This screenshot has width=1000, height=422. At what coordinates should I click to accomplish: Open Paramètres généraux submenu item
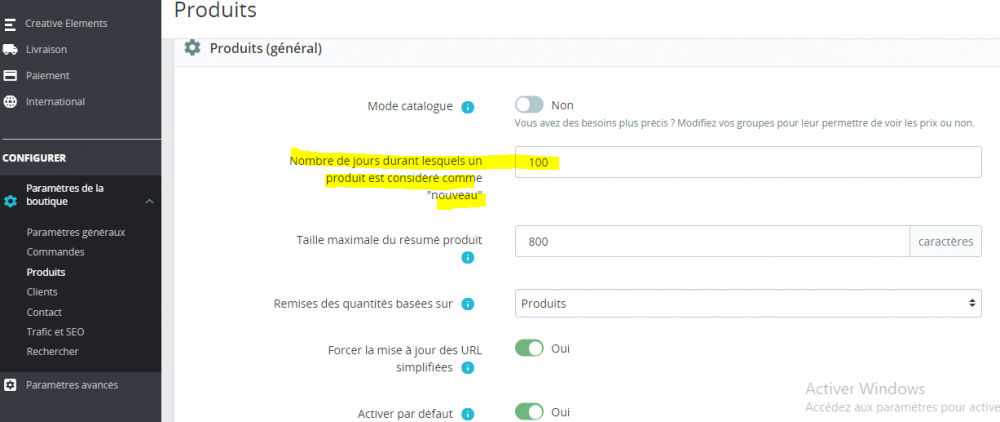coord(76,232)
